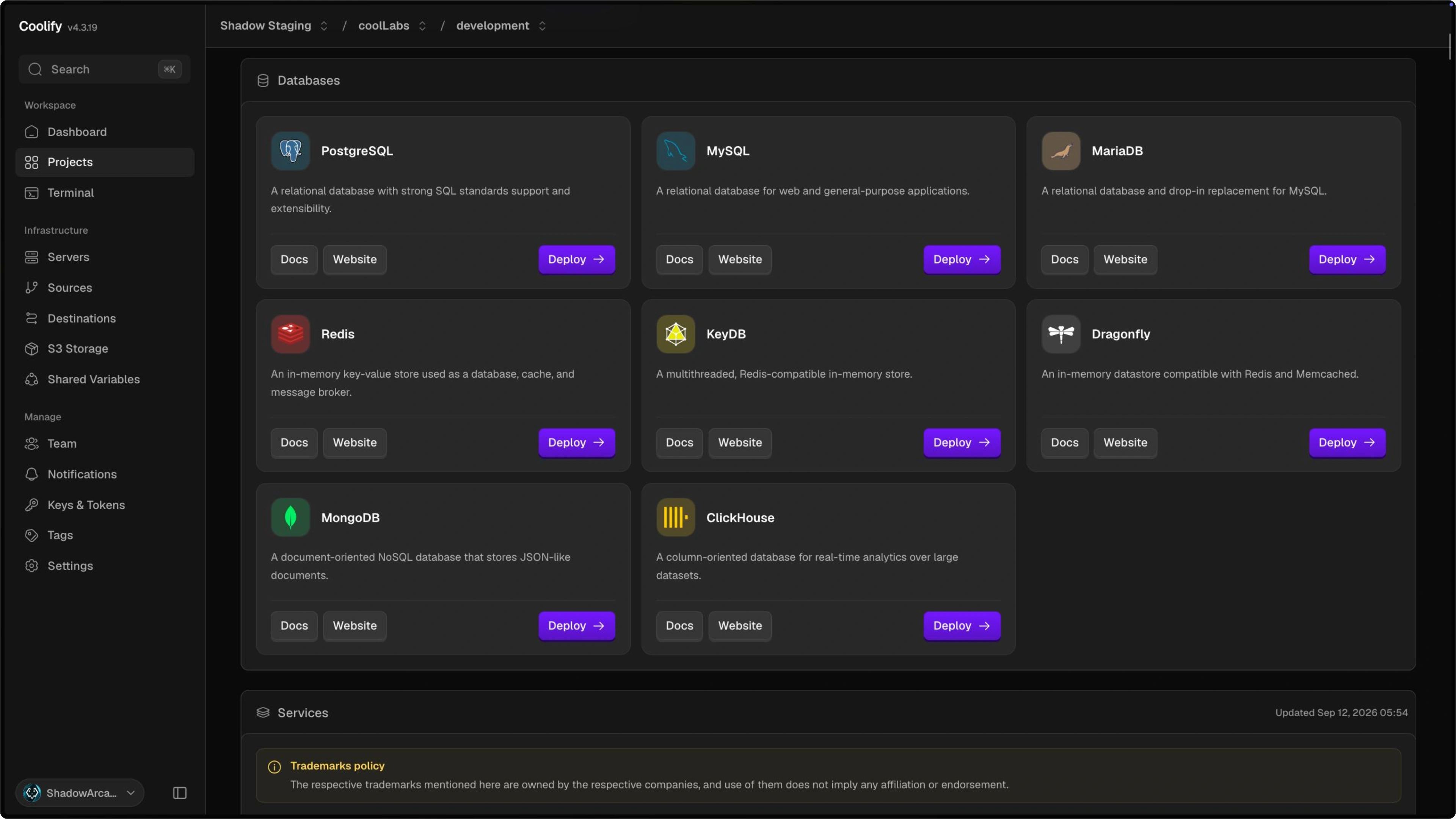Open KeyDB Docs

(679, 442)
